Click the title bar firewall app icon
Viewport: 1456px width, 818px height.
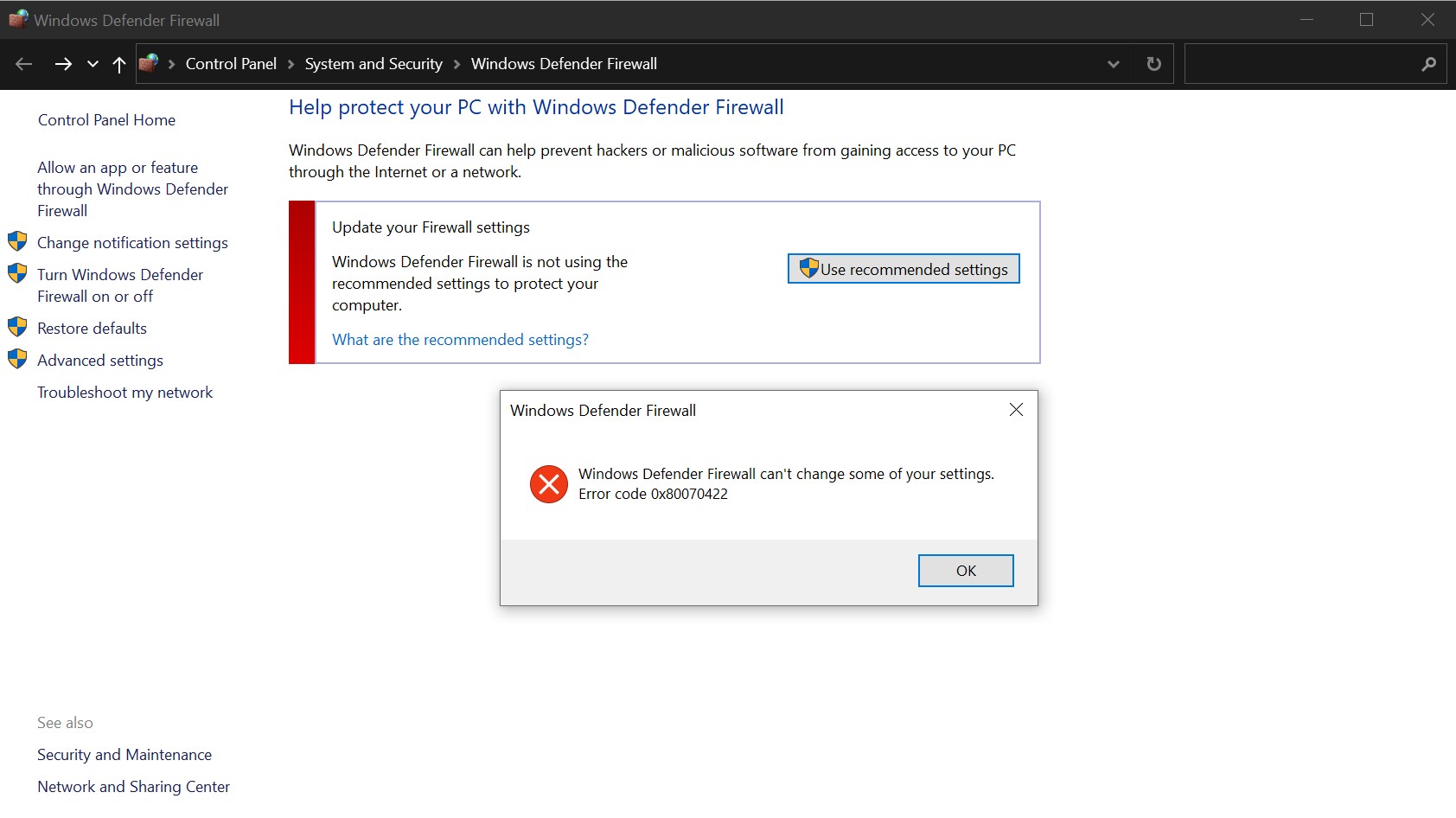pyautogui.click(x=18, y=19)
